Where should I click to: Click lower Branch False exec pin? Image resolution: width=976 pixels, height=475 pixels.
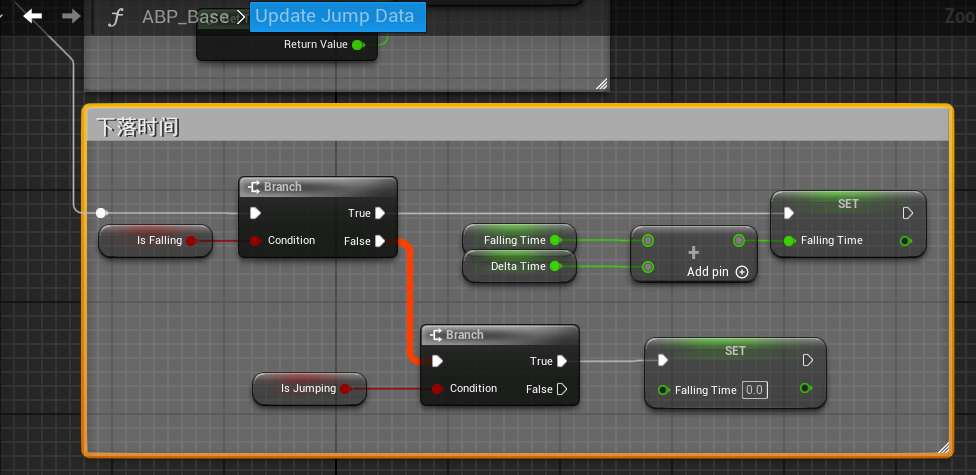[x=562, y=389]
